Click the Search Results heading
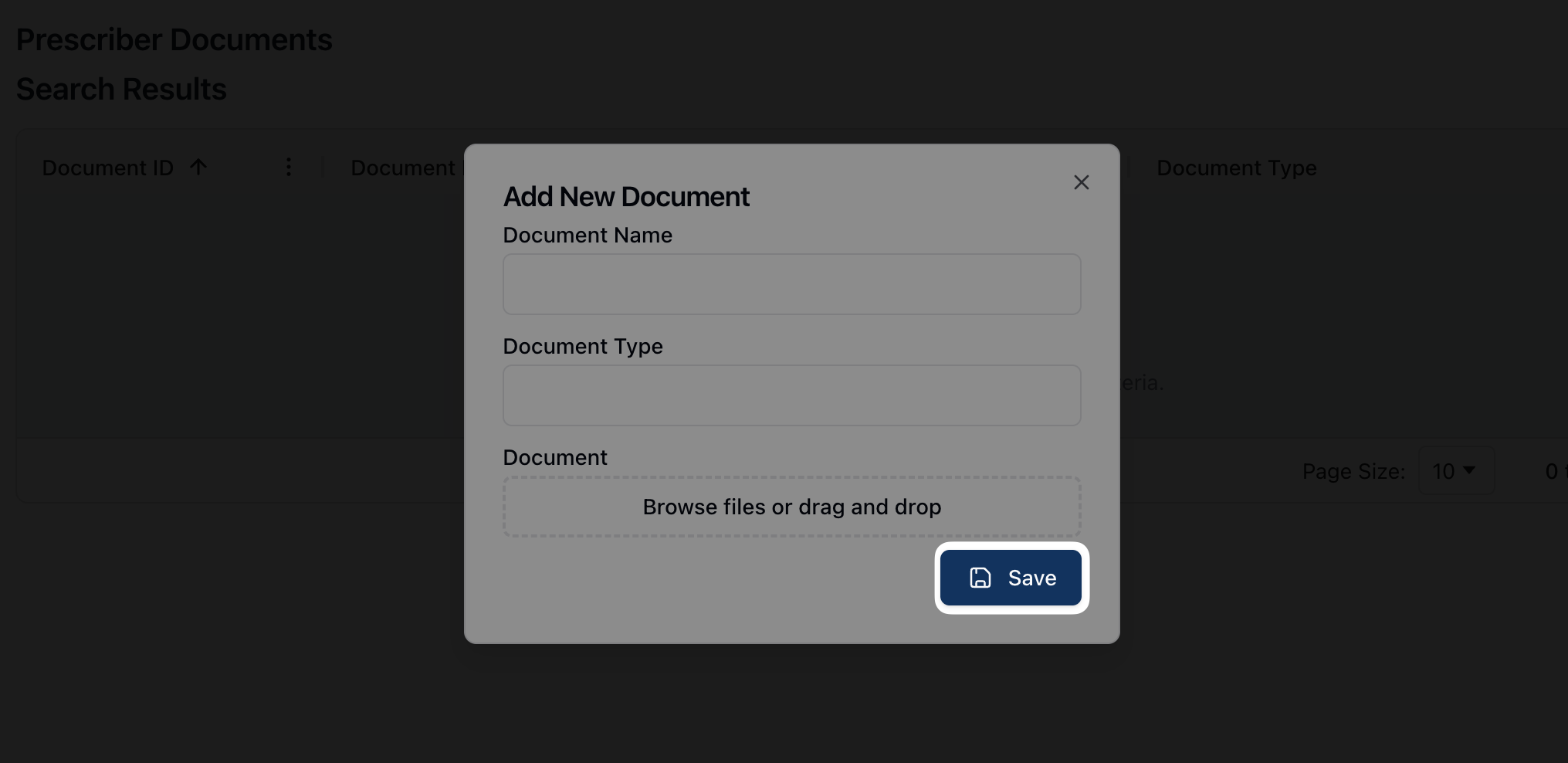 [x=121, y=90]
